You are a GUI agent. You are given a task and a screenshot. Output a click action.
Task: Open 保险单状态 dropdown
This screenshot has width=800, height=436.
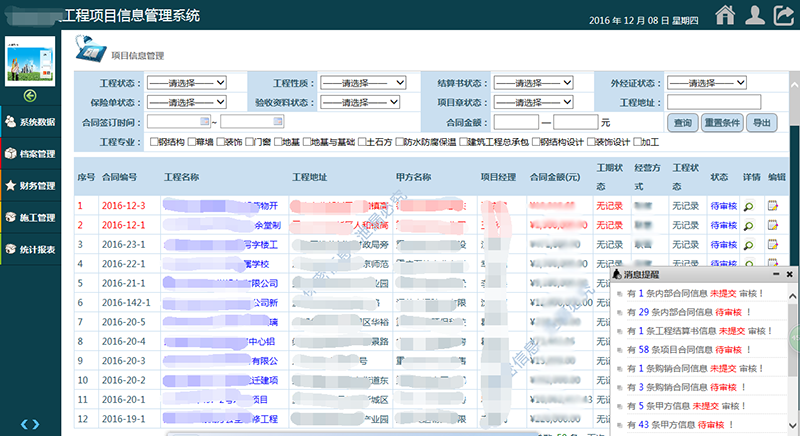(x=187, y=102)
